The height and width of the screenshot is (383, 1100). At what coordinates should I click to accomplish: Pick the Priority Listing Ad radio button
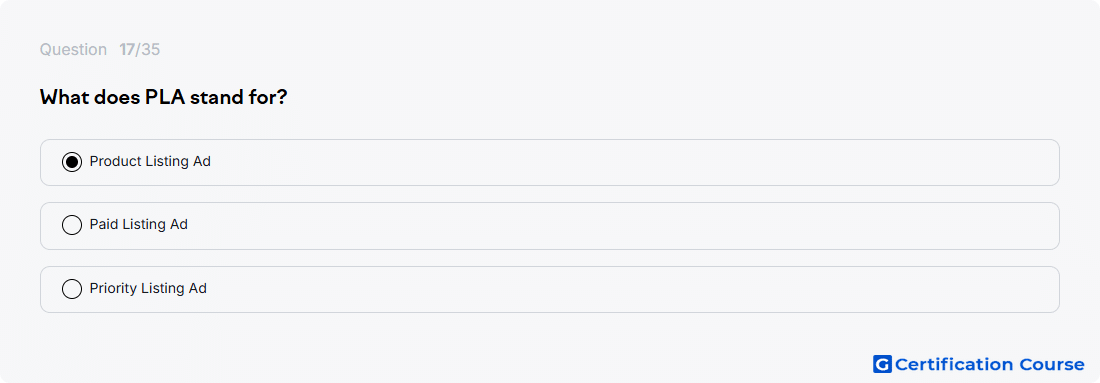coord(72,289)
